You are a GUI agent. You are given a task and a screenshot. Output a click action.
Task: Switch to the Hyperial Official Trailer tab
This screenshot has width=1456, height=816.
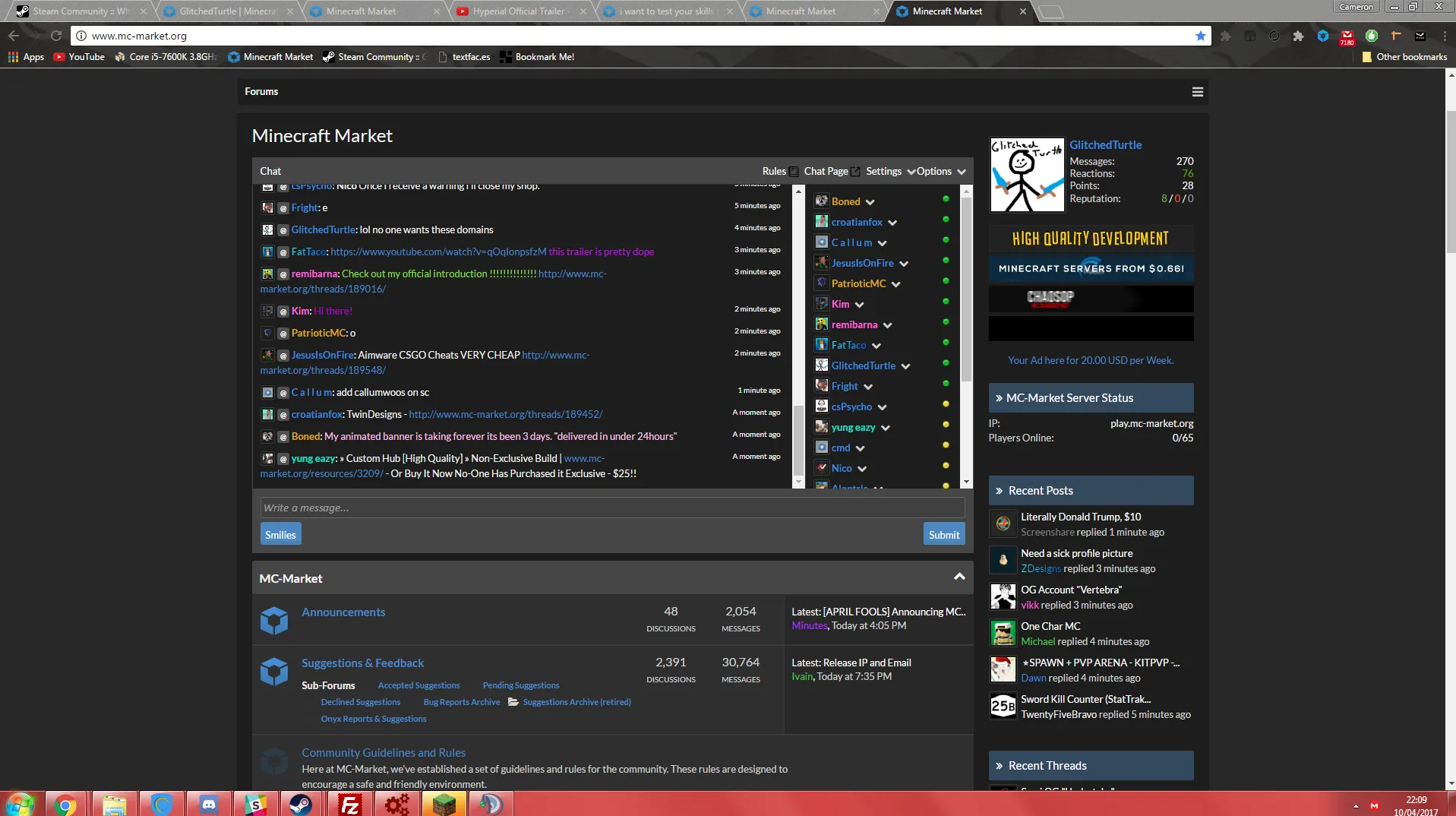point(521,11)
